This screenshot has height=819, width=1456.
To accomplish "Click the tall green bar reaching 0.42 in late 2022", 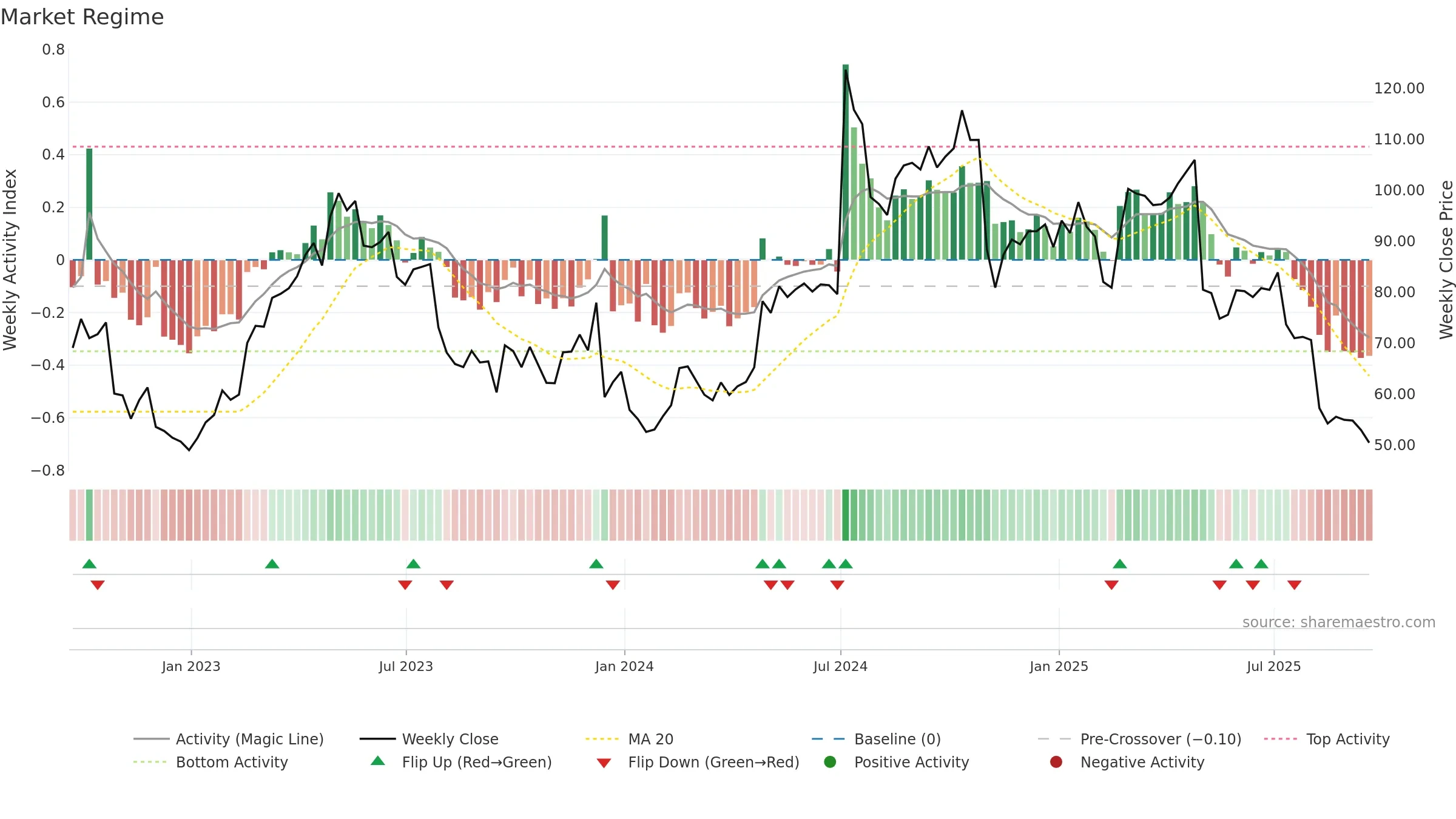I will tap(89, 204).
